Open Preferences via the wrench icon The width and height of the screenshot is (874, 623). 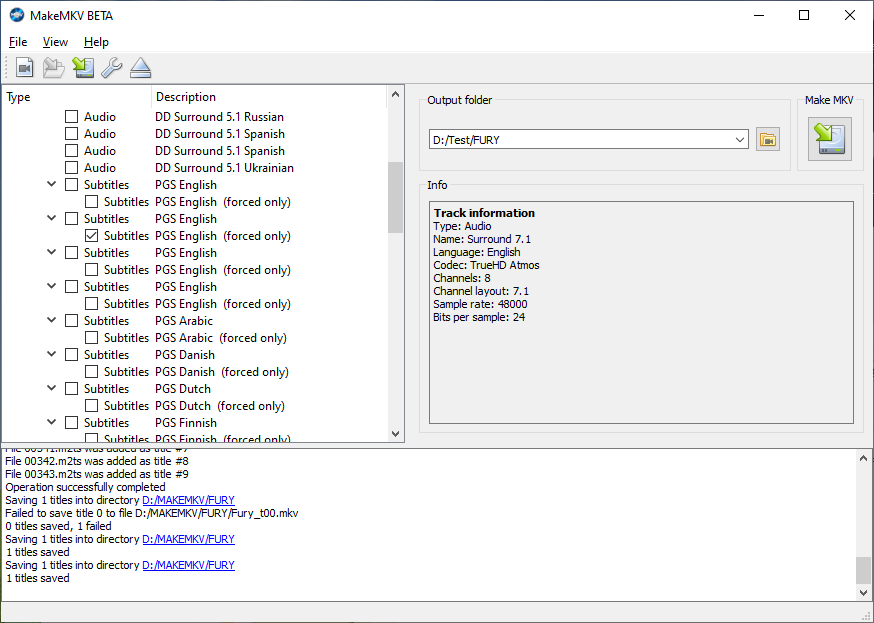pyautogui.click(x=112, y=68)
